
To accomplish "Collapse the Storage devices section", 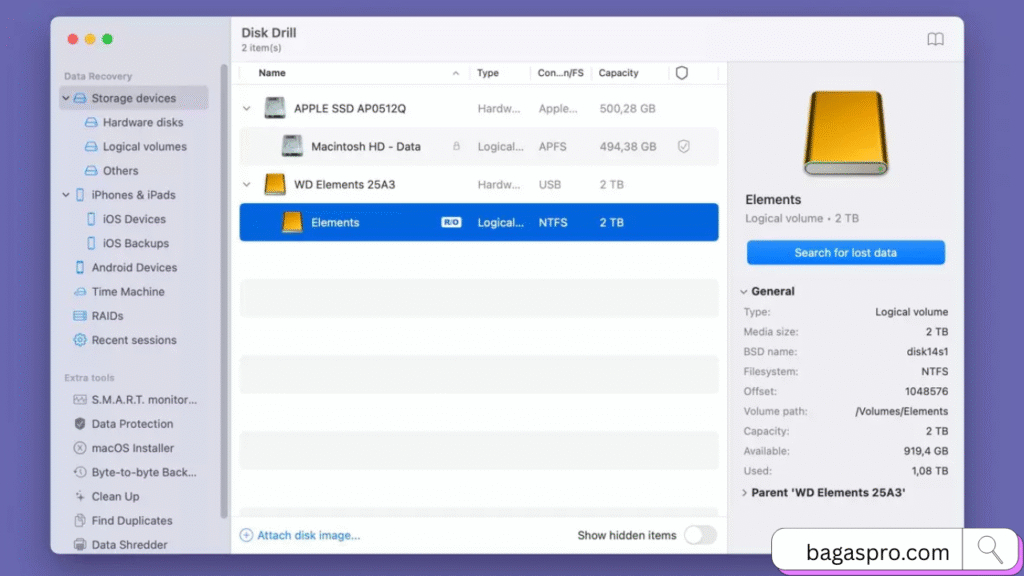I will coord(66,99).
